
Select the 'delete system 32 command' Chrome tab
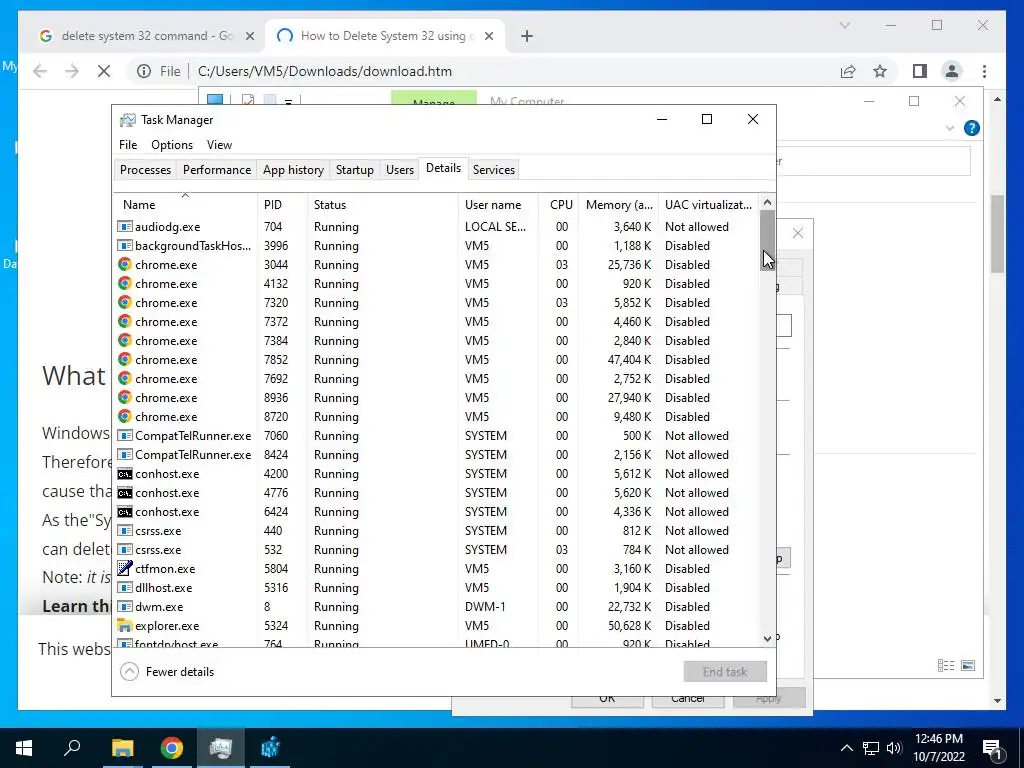147,36
